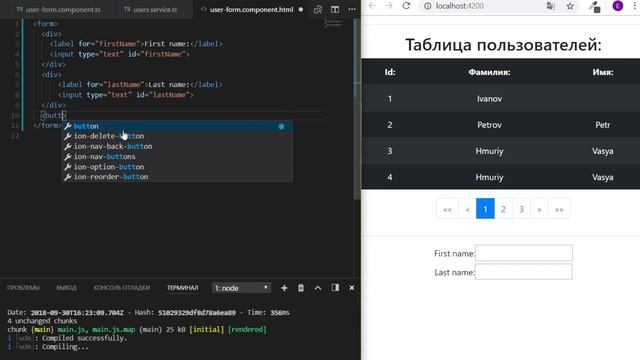This screenshot has height=360, width=640.
Task: Split the editor with the split icon
Action: click(x=335, y=9)
